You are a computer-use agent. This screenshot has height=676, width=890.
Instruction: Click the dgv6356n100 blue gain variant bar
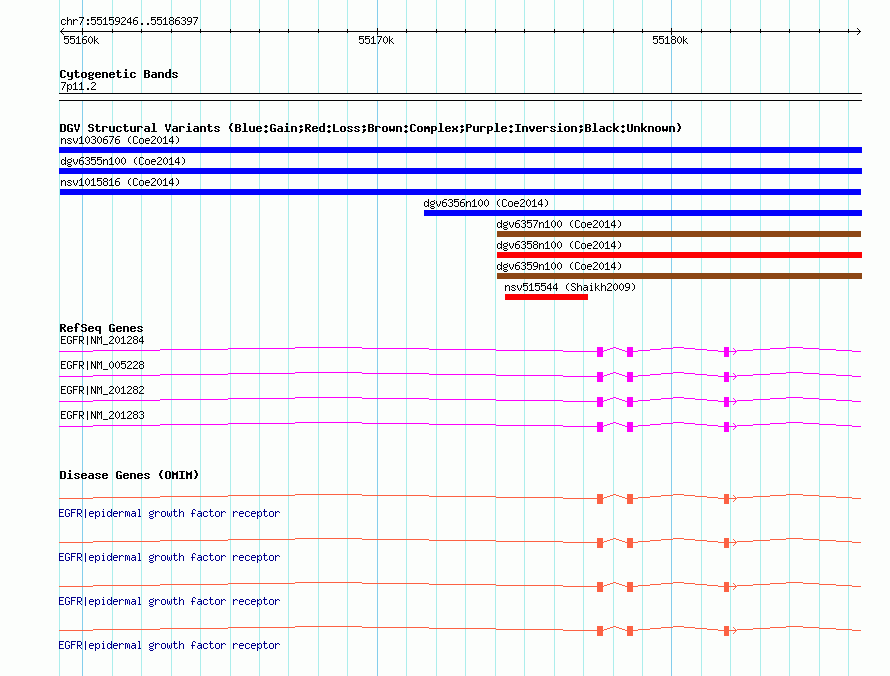coord(643,213)
